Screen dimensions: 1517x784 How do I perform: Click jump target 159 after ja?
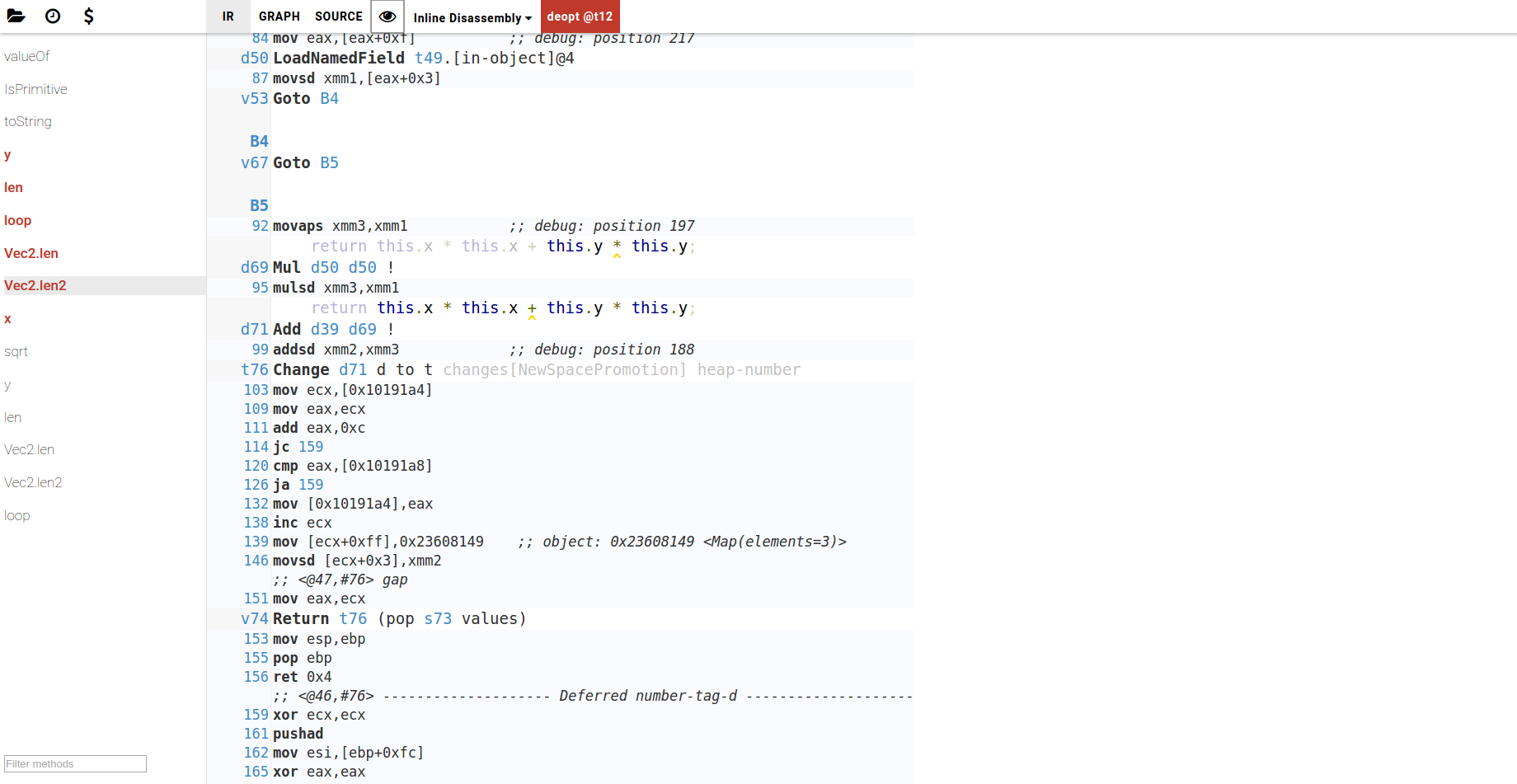311,485
